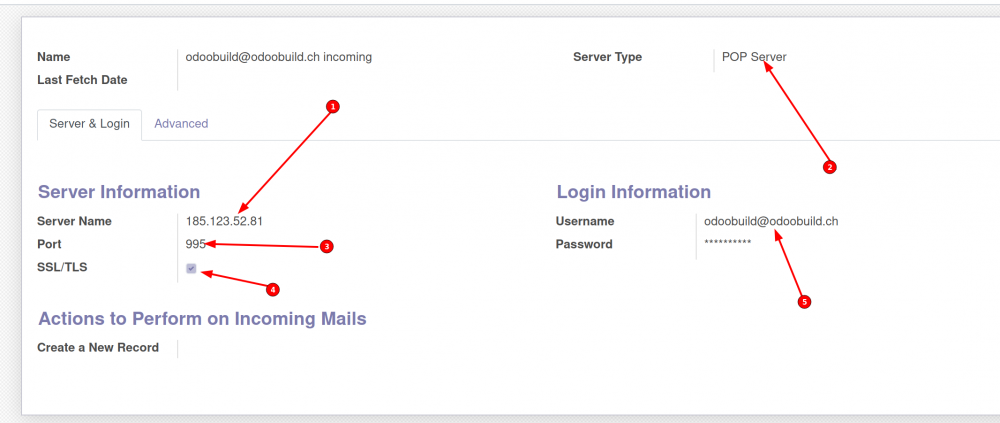
Task: Click the masked Password value
Action: click(x=727, y=244)
